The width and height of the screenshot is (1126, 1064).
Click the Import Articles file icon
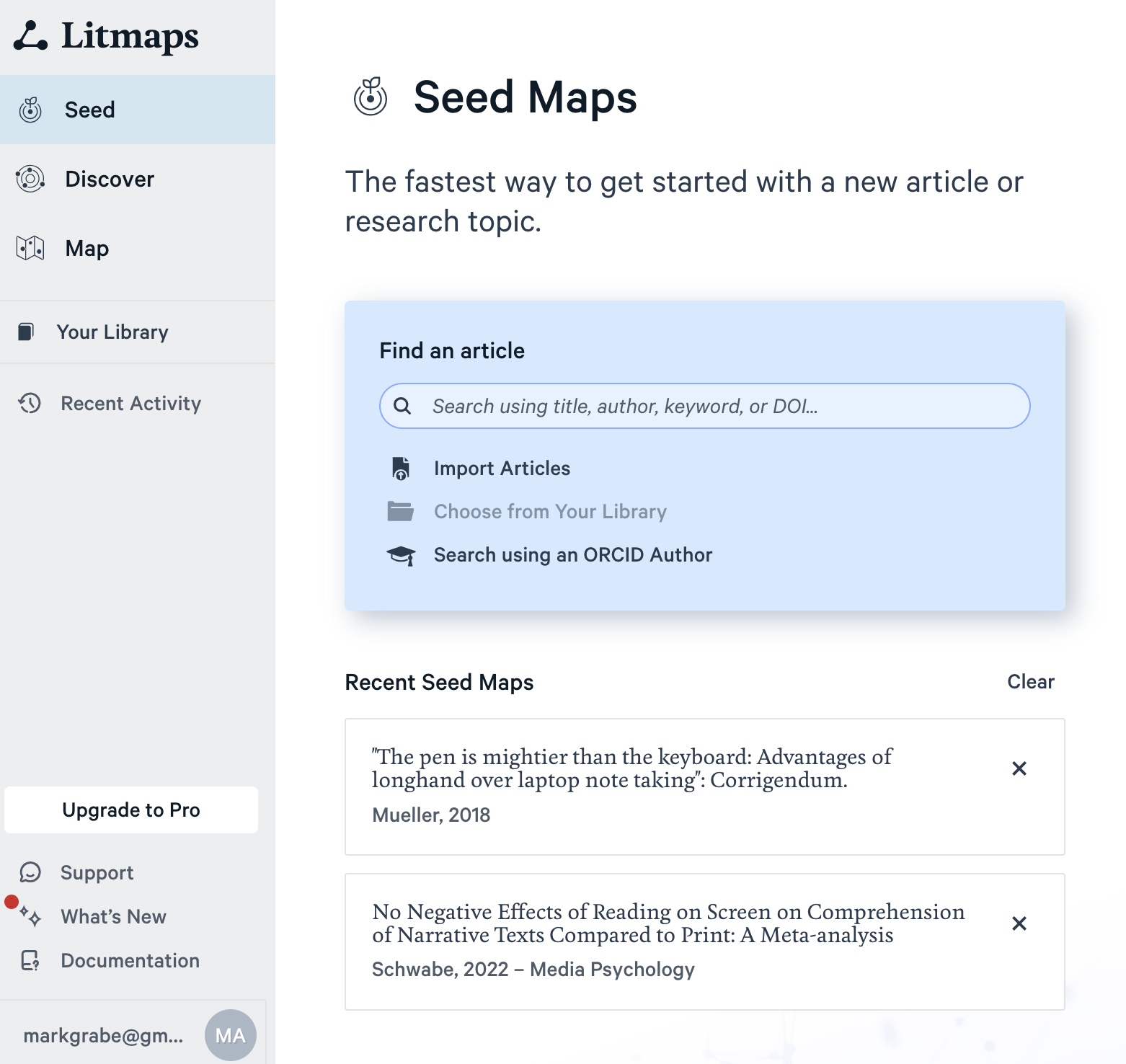tap(401, 469)
